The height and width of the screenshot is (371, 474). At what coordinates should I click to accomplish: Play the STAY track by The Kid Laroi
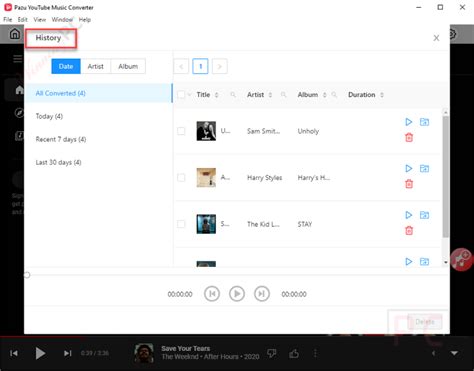tap(409, 215)
